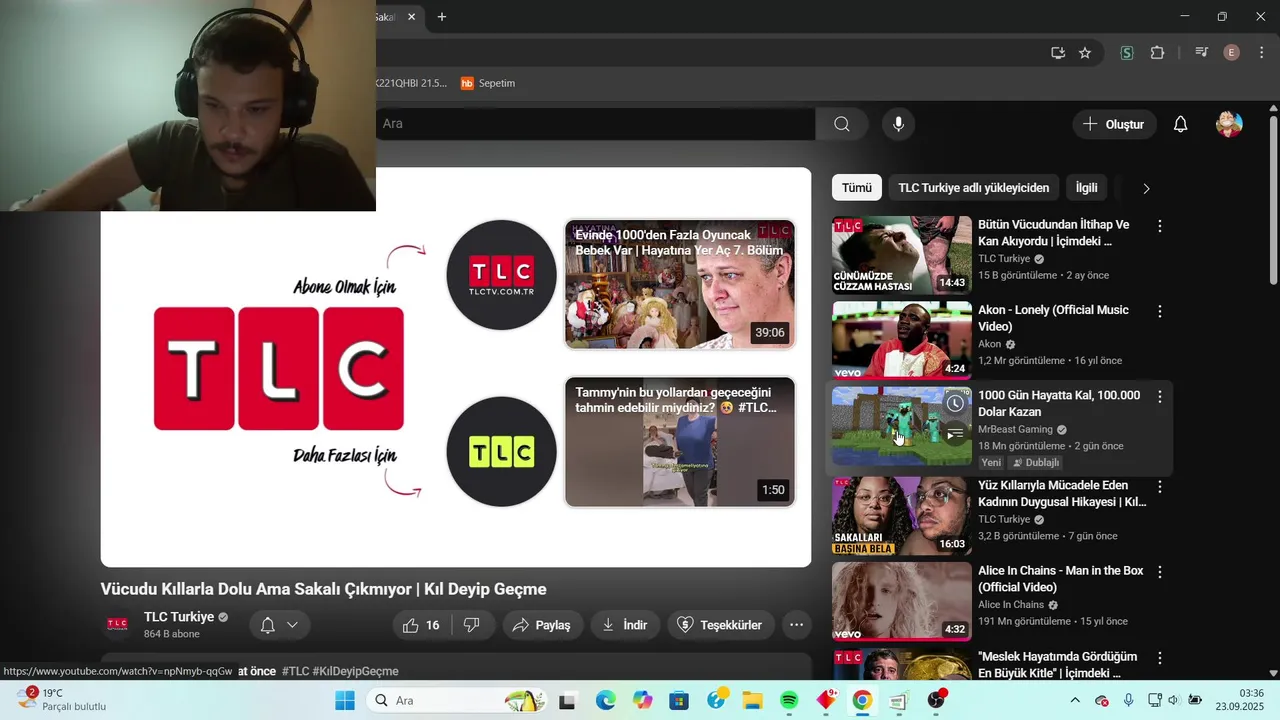This screenshot has width=1280, height=720.
Task: Click the Windows taskbar Ara search box
Action: (x=455, y=700)
